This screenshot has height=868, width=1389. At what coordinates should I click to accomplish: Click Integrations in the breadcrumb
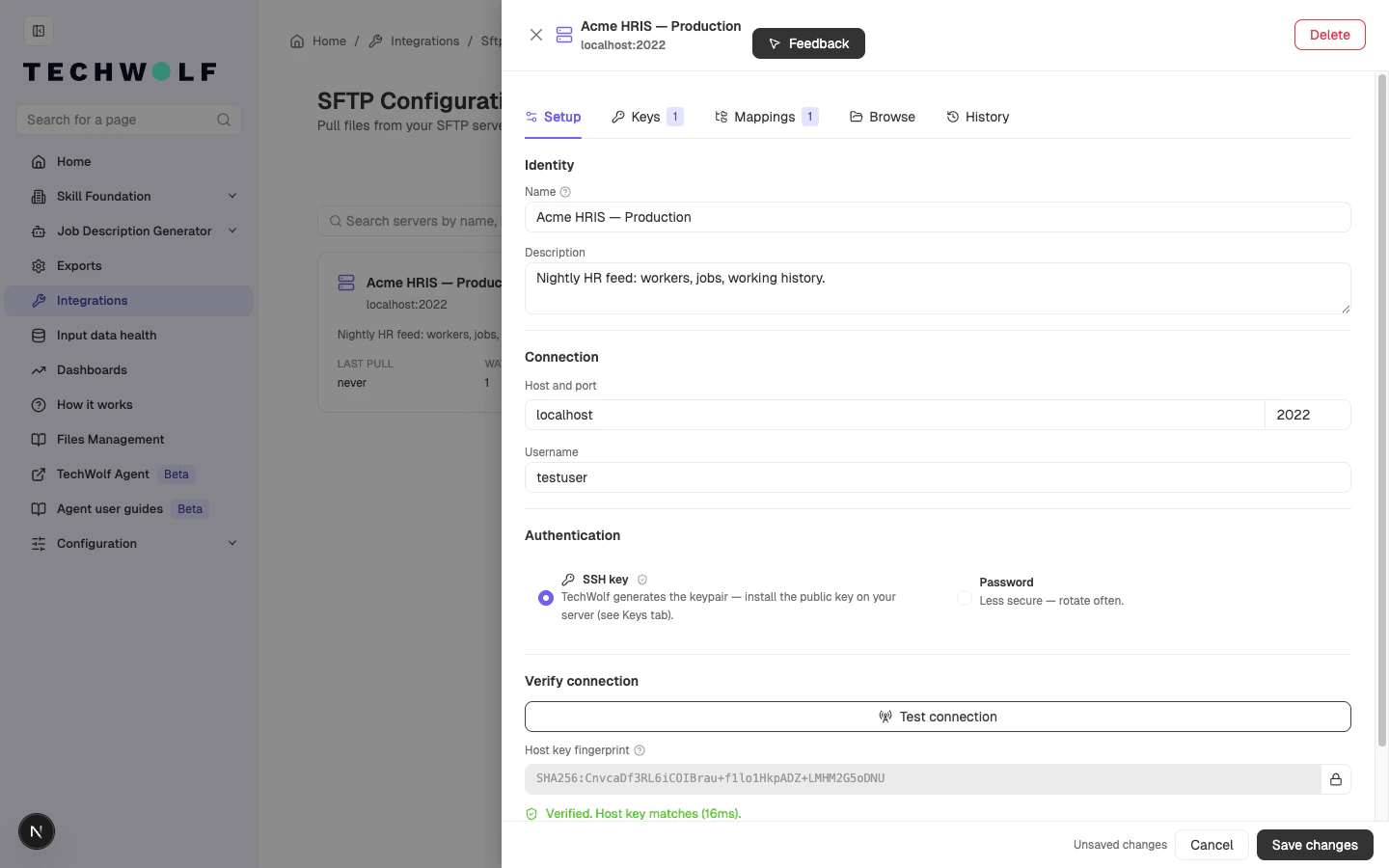click(x=424, y=41)
